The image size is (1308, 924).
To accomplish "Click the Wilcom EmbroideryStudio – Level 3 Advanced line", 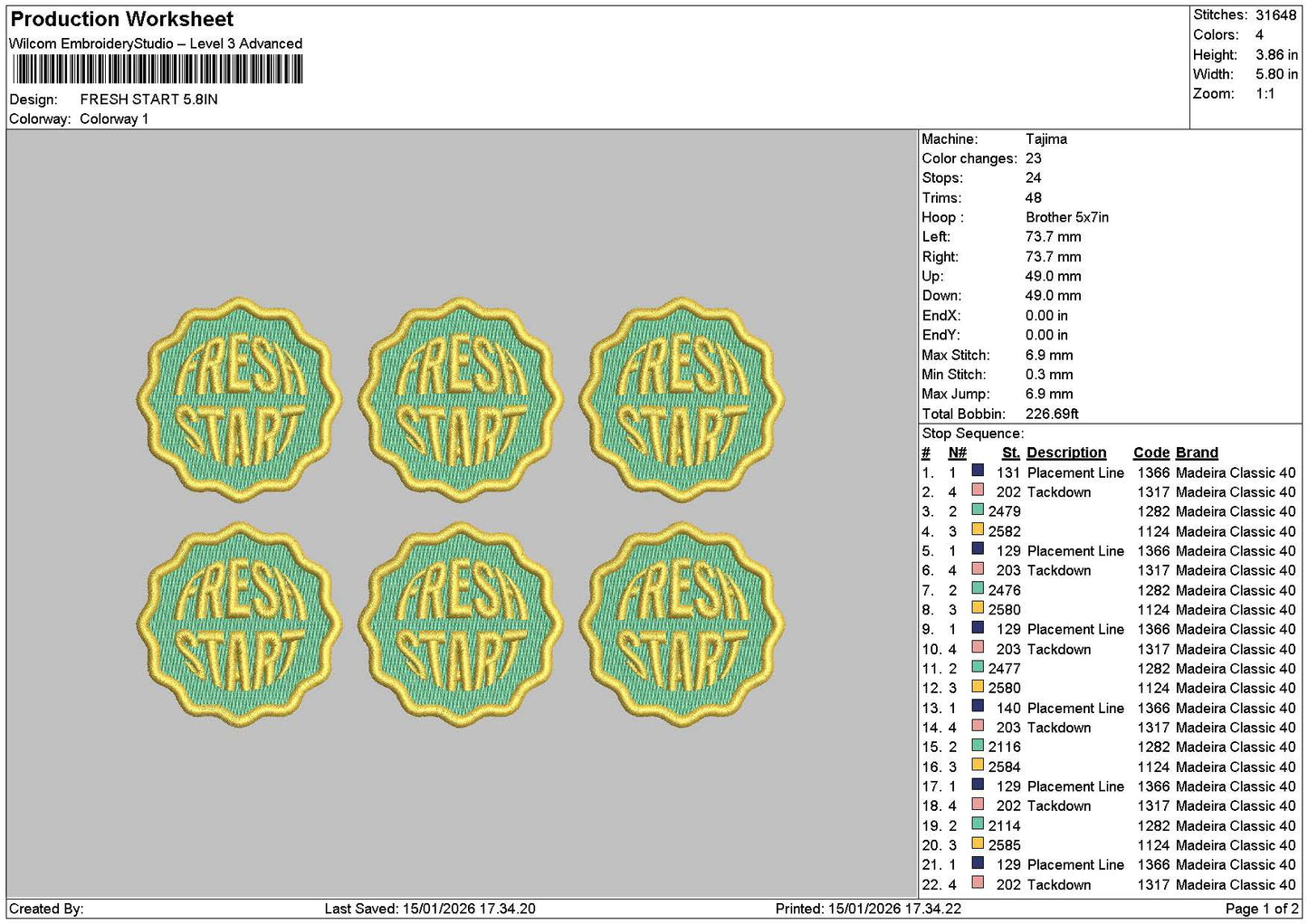I will point(156,43).
